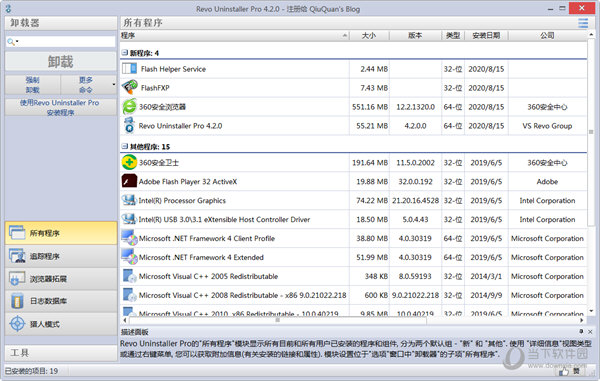
Task: Click the horizontal scrollbar right arrow
Action: click(582, 320)
